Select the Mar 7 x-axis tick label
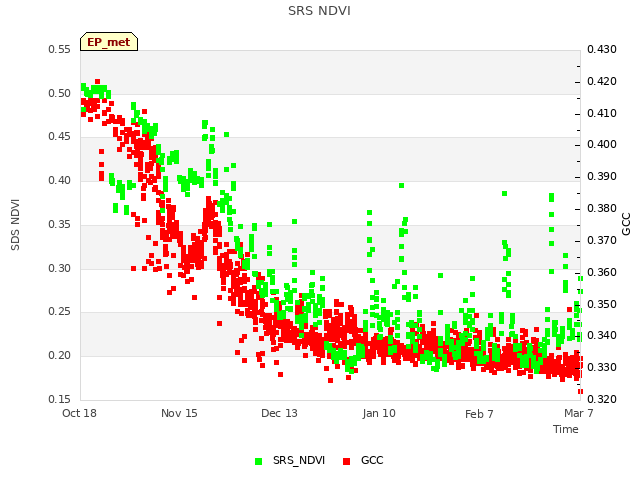 (x=579, y=413)
